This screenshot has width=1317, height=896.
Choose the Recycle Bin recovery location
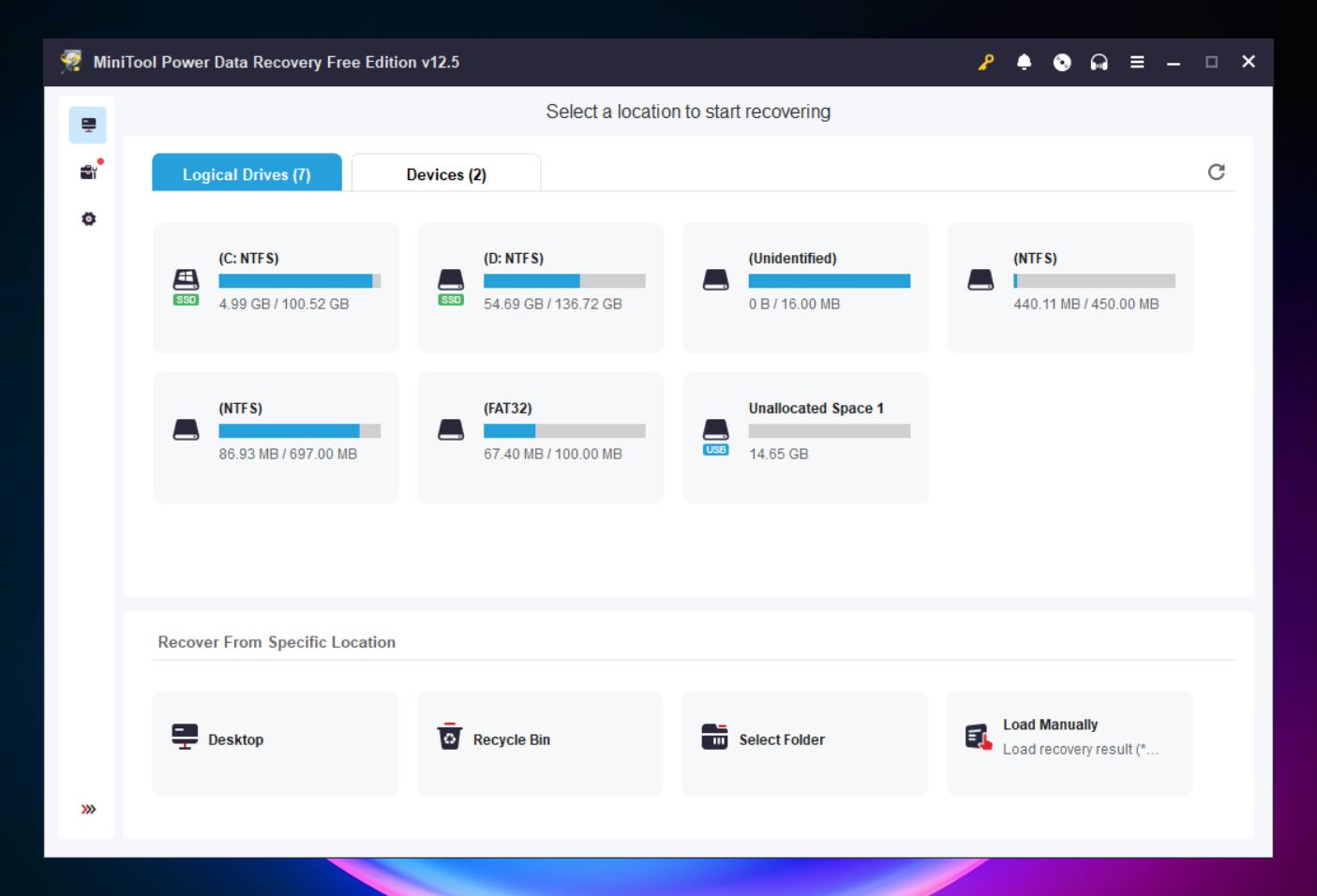pos(540,743)
